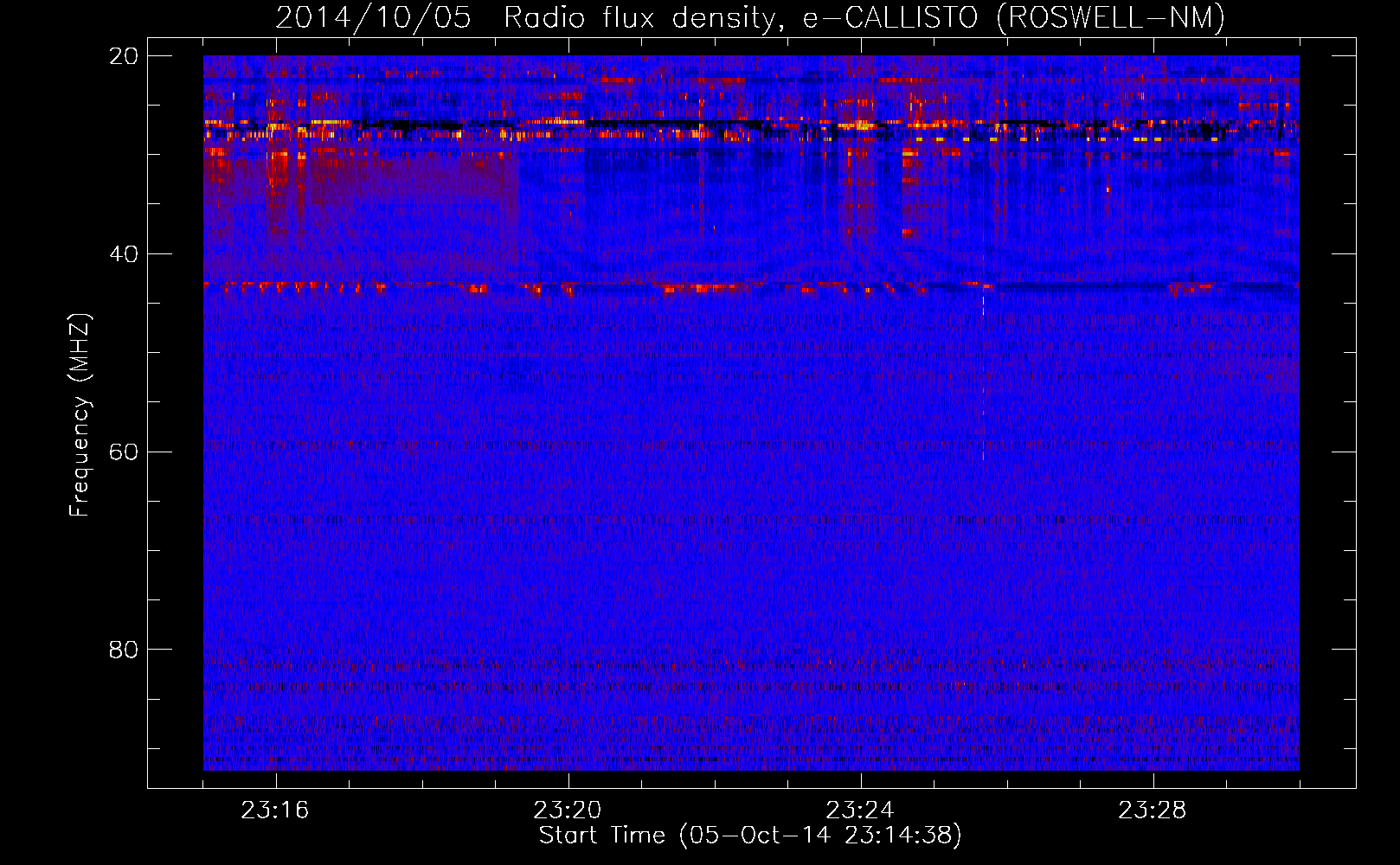
Task: Click the 'Frequency (MHZ)' y-axis label
Action: [x=80, y=415]
